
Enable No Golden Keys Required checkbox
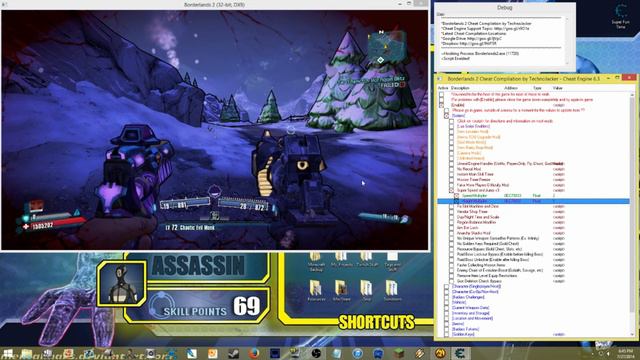(x=451, y=244)
